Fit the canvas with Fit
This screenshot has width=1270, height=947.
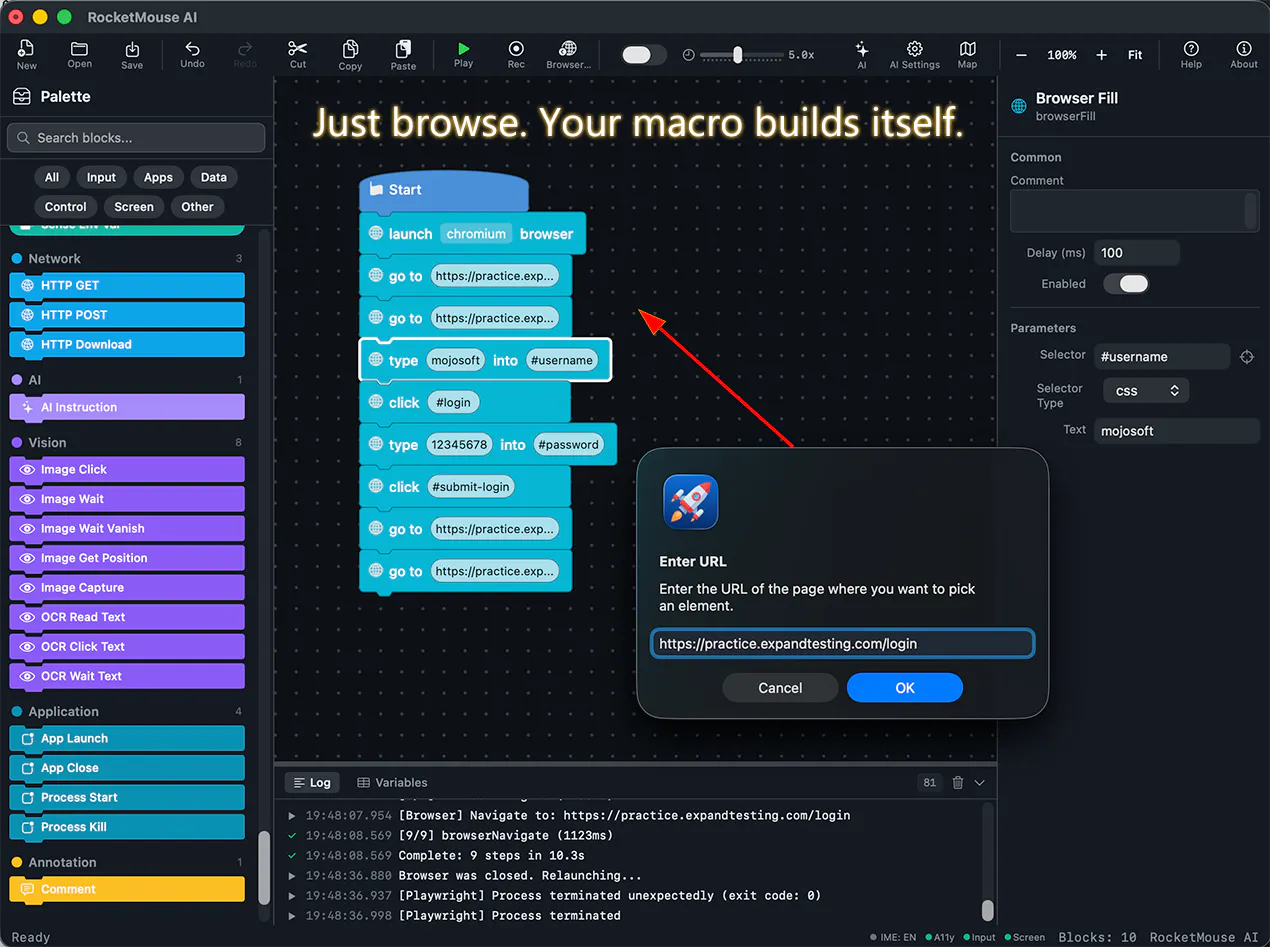[1135, 55]
